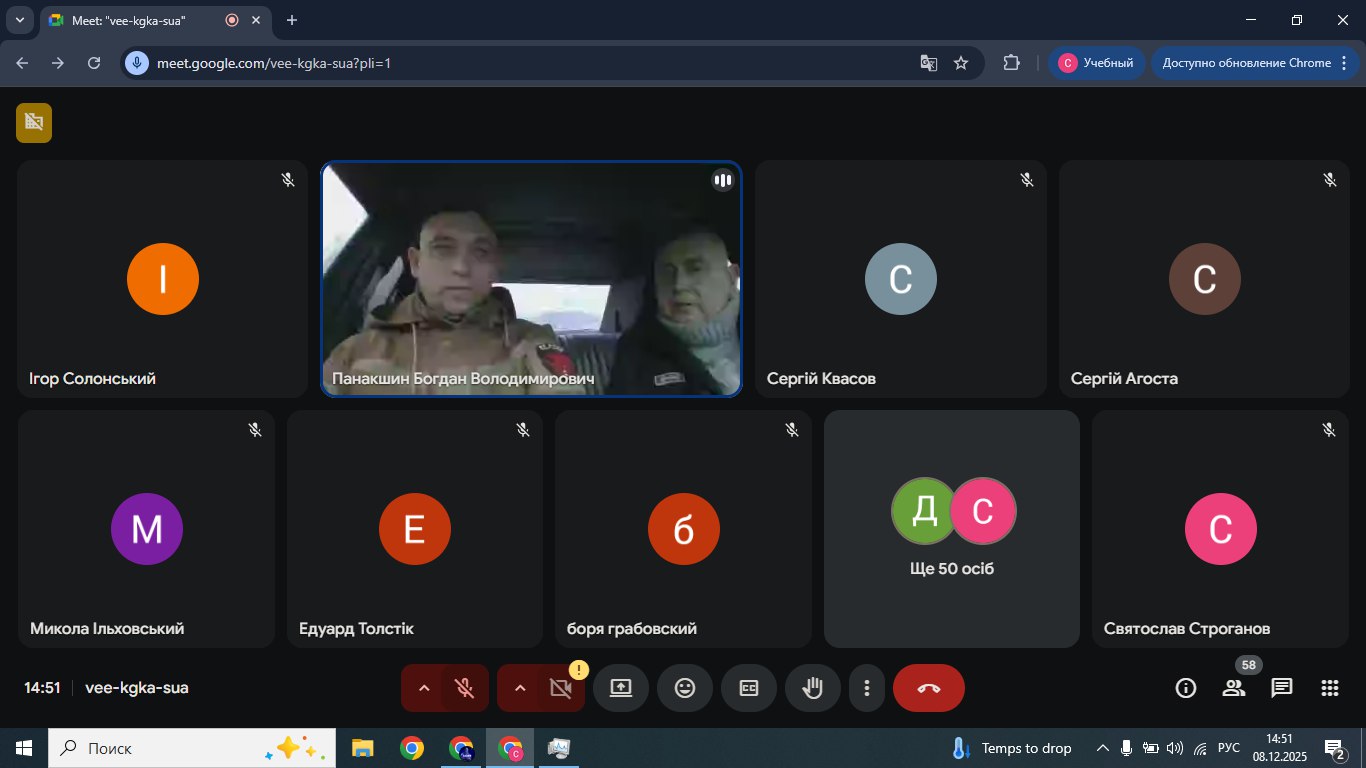Open the activities grid icon
1366x768 pixels.
(x=1330, y=688)
